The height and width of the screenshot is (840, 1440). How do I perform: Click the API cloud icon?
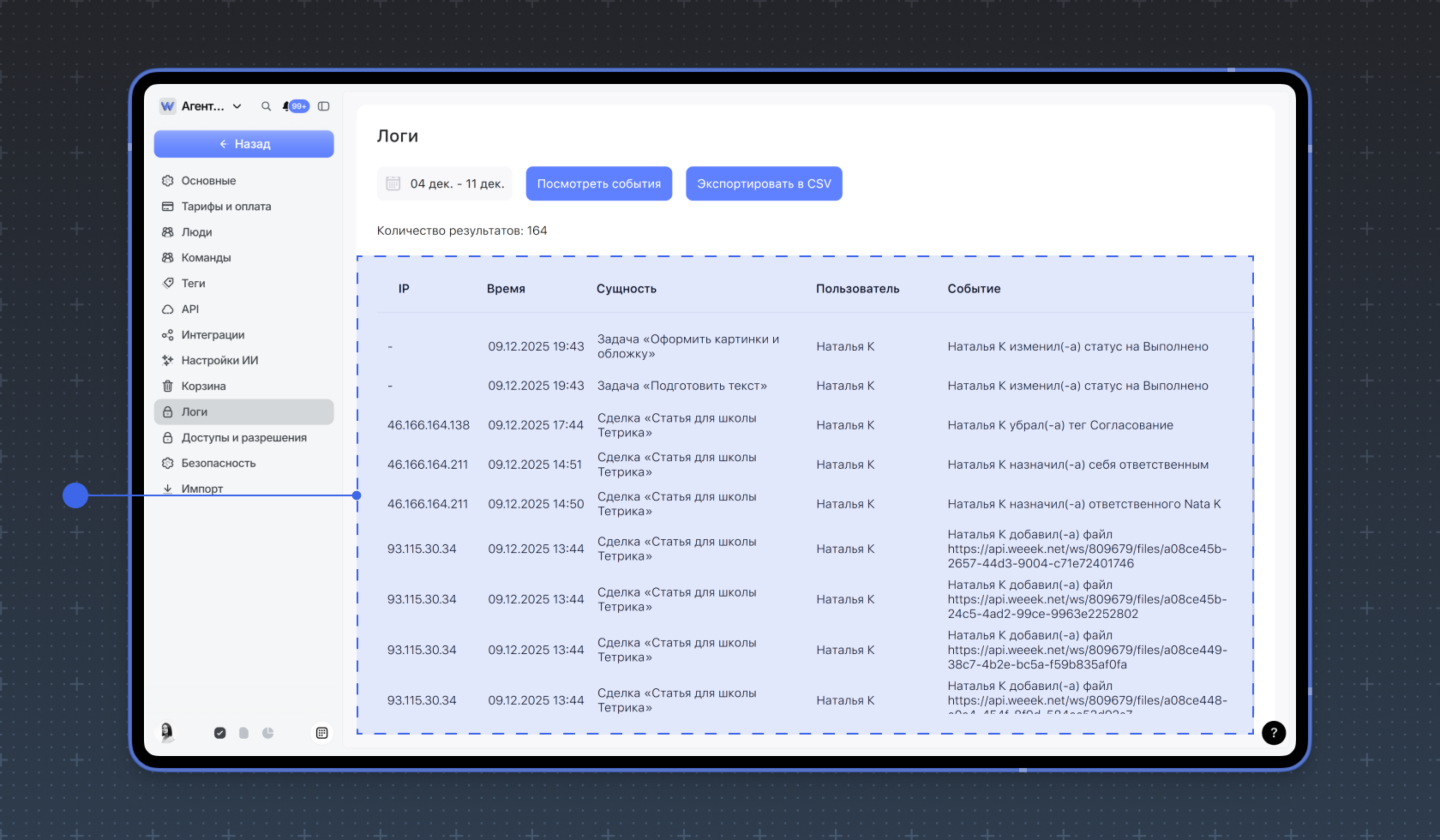tap(168, 309)
